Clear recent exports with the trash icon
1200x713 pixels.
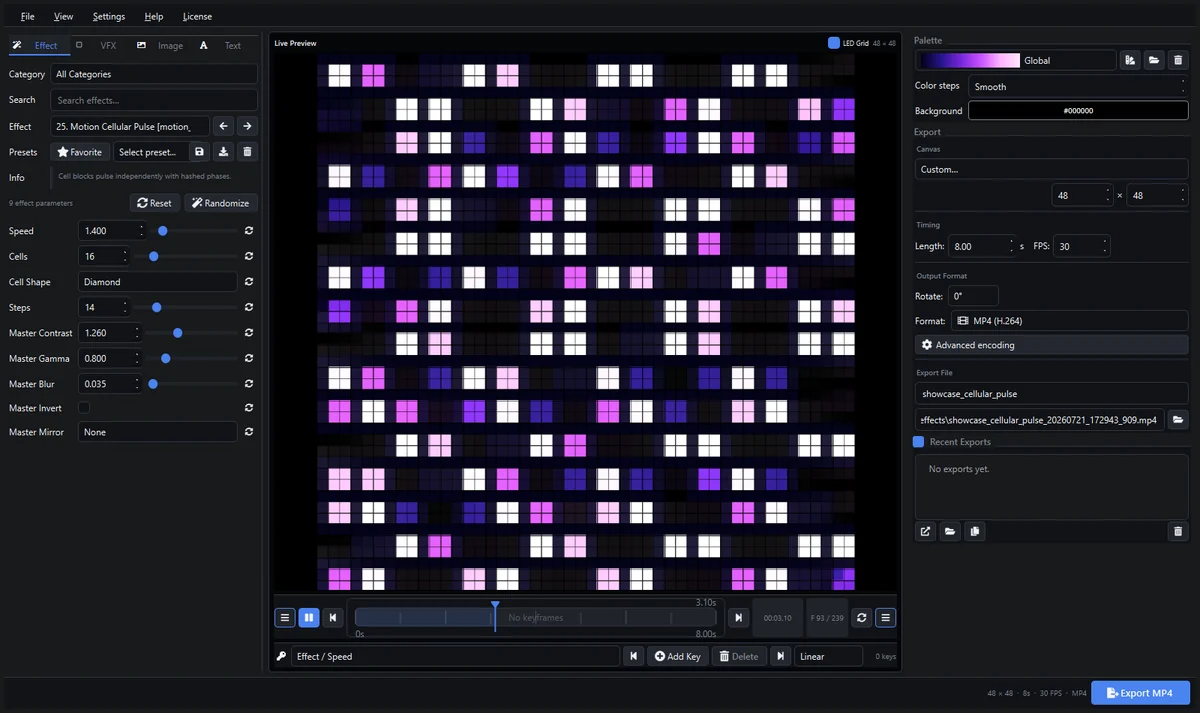(1178, 532)
